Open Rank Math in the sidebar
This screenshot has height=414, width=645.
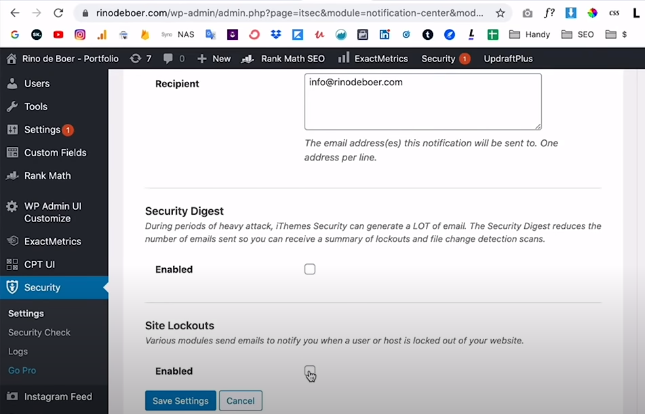(47, 176)
